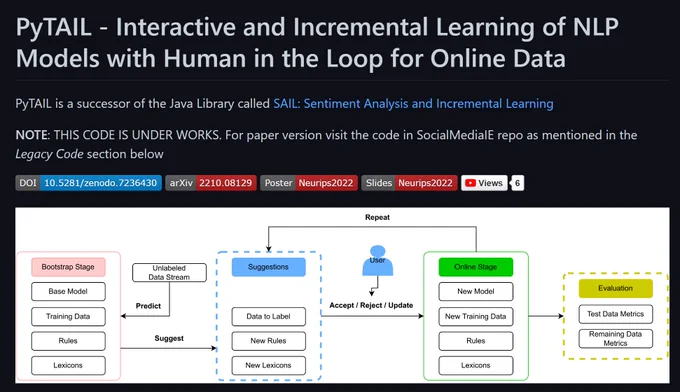Click the views count number 6

517,183
